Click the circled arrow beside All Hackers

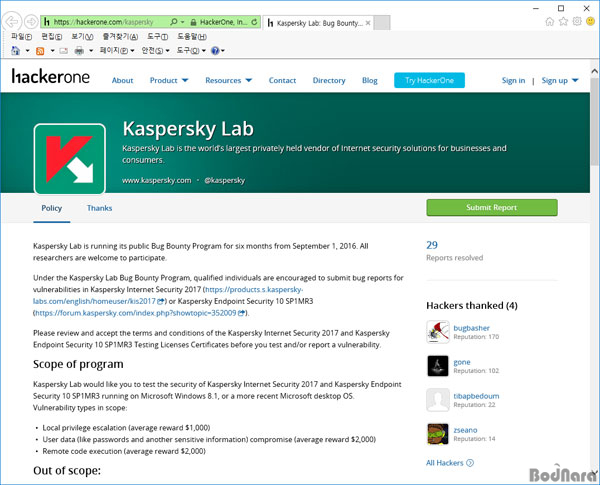click(470, 463)
